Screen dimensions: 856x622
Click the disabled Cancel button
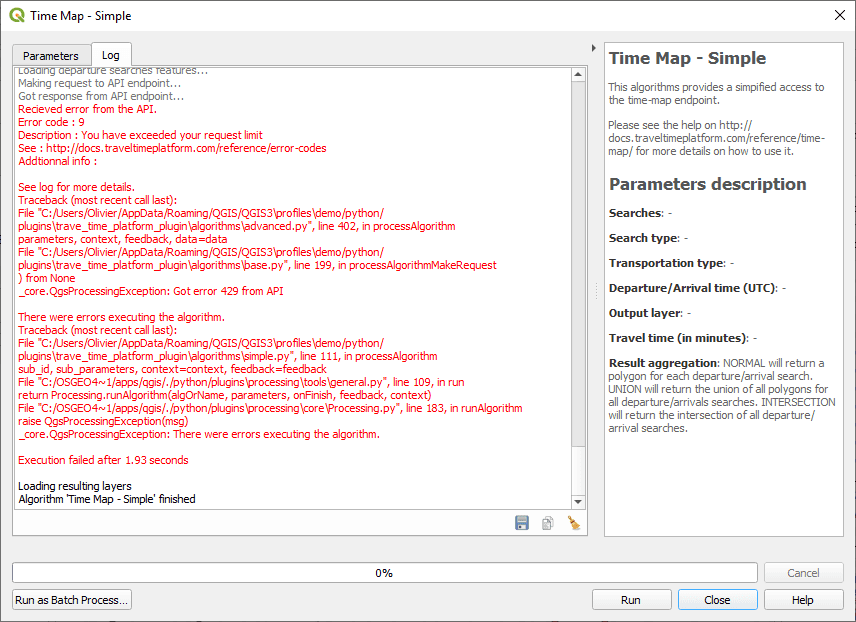[x=803, y=572]
